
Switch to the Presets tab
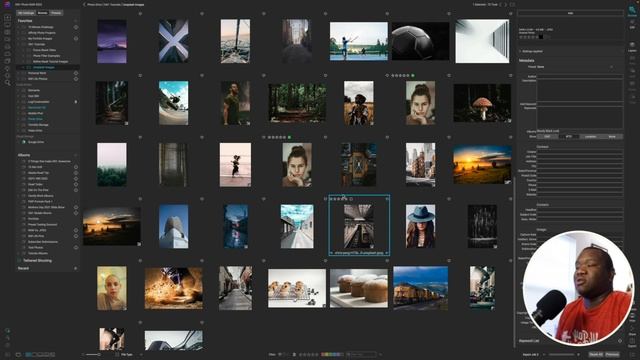[x=56, y=13]
